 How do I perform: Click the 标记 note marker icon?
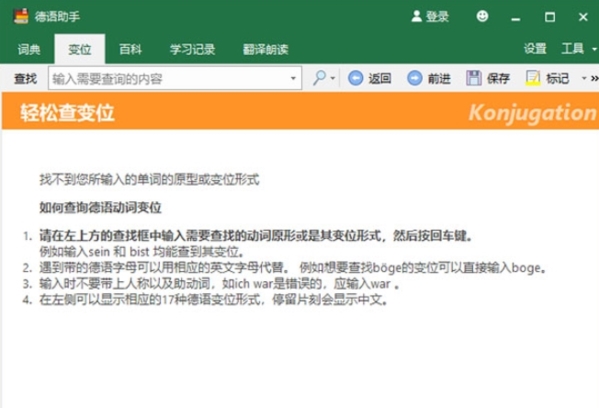click(x=533, y=78)
